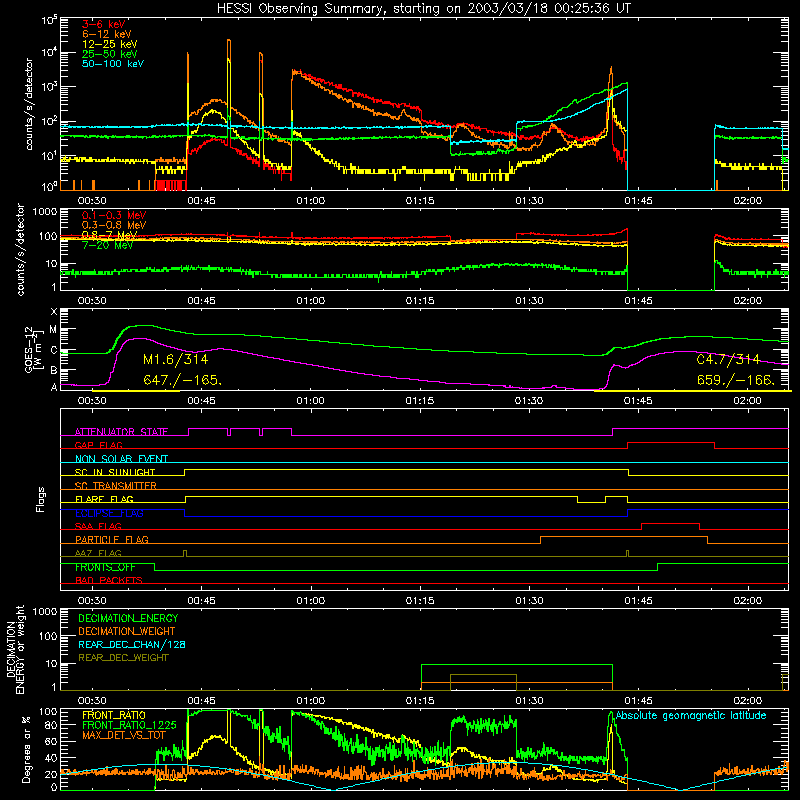Image resolution: width=800 pixels, height=800 pixels.
Task: Click the 659./-166. position annotation
Action: click(736, 380)
